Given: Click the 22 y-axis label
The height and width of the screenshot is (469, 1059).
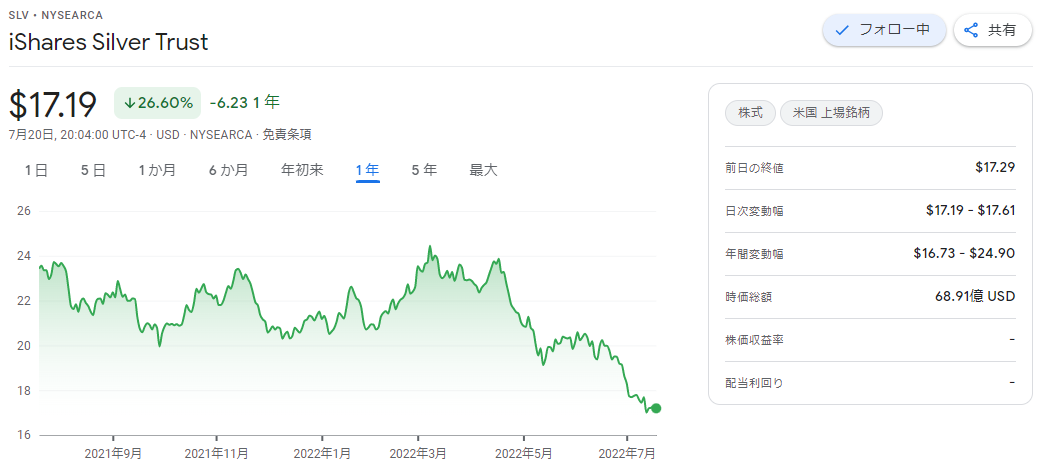Looking at the screenshot, I should point(24,301).
